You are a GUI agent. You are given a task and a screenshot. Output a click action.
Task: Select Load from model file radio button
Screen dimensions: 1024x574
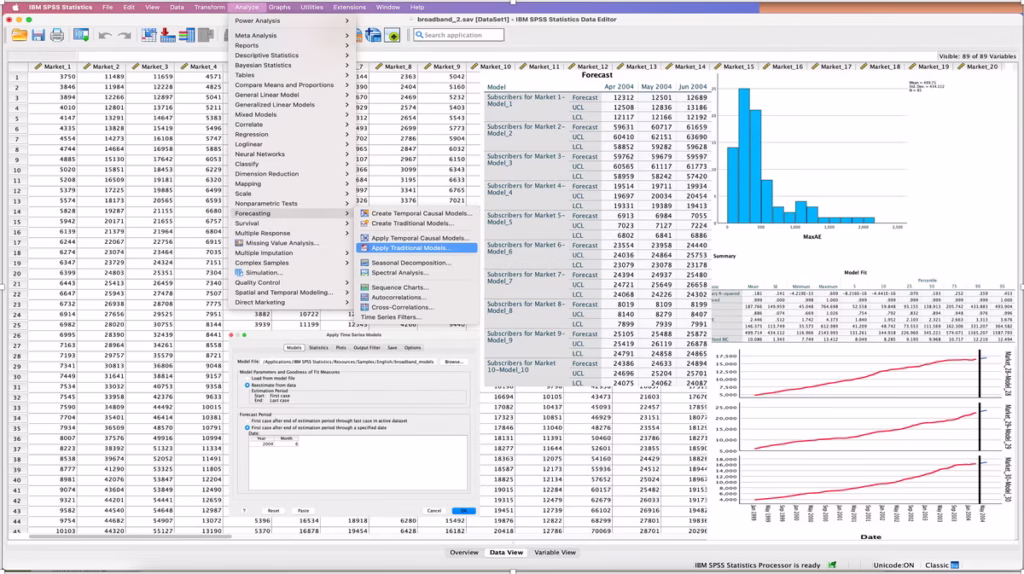pos(247,378)
